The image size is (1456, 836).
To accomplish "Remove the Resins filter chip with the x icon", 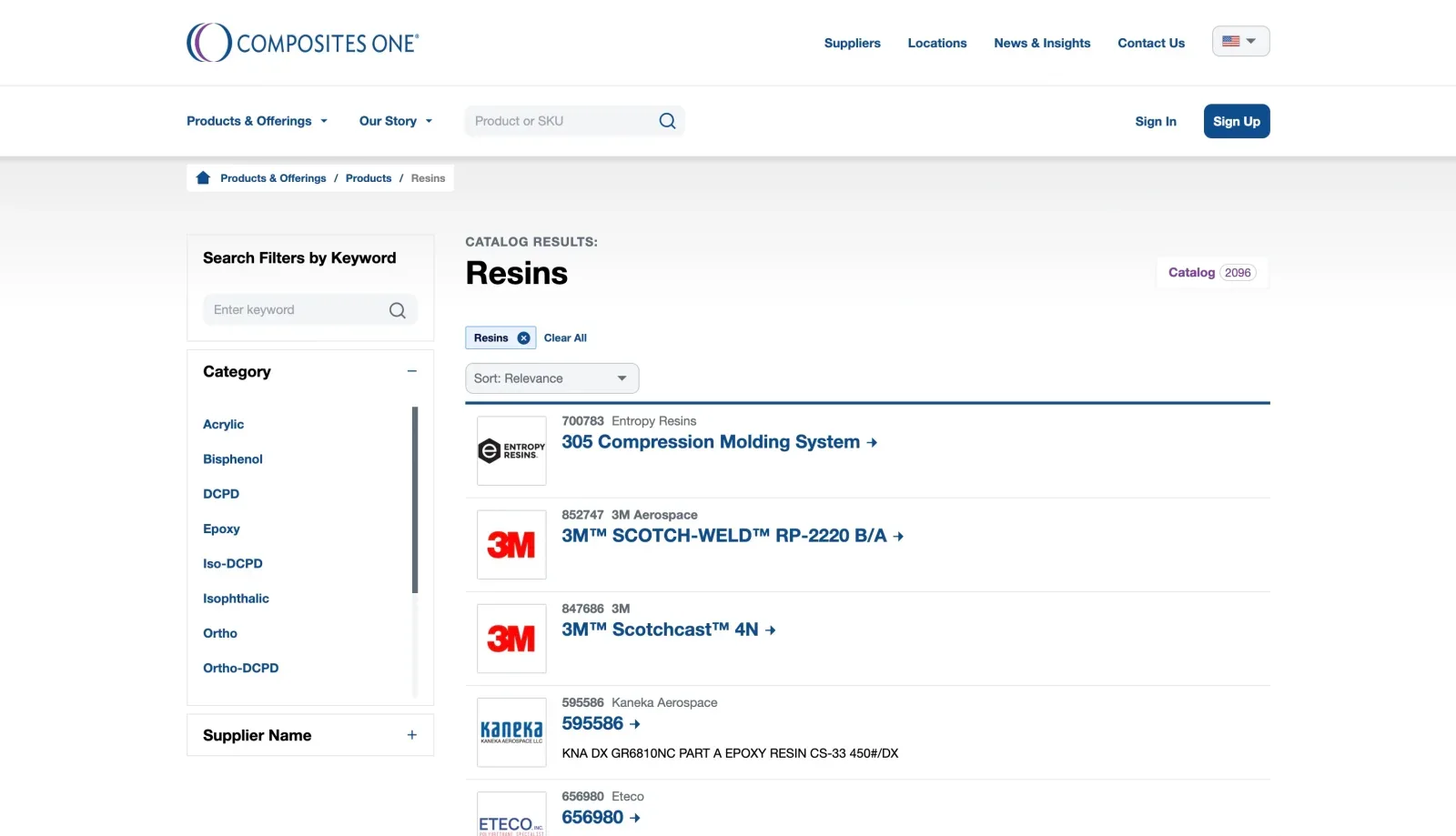I will click(x=523, y=337).
